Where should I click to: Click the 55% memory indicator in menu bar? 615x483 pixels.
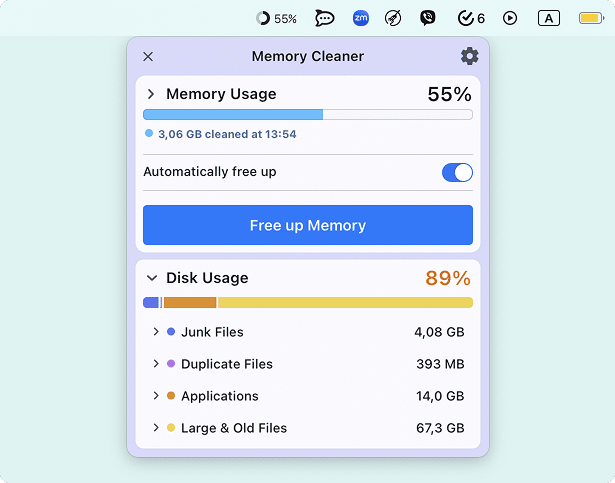coord(276,18)
